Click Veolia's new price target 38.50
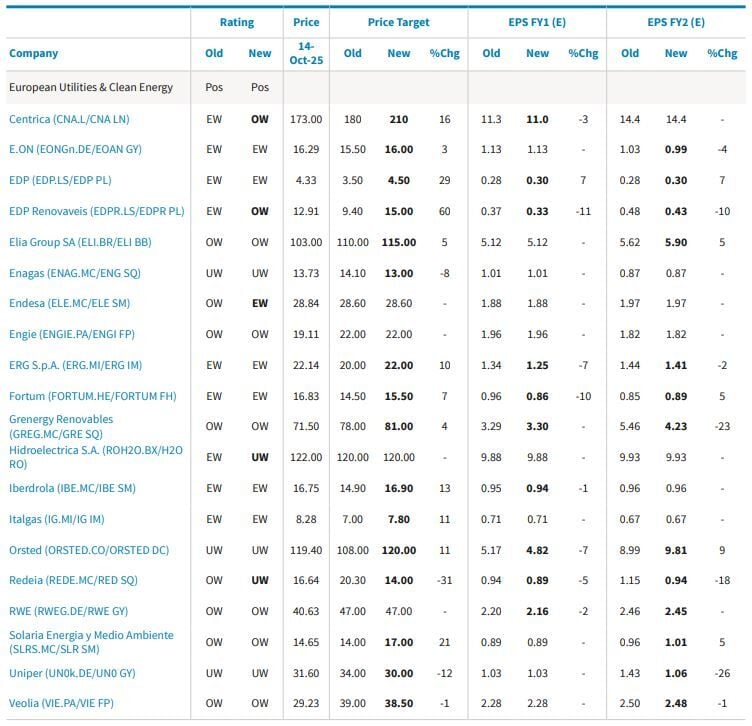 tap(399, 703)
